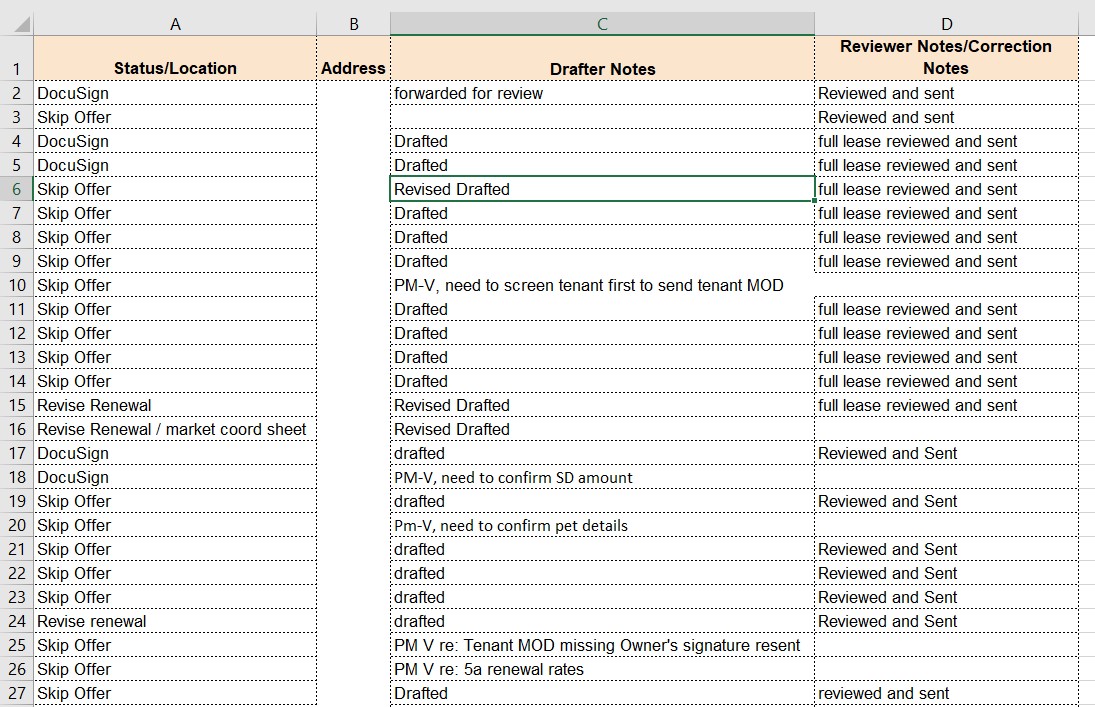
Task: Select row 10 header
Action: click(x=17, y=285)
